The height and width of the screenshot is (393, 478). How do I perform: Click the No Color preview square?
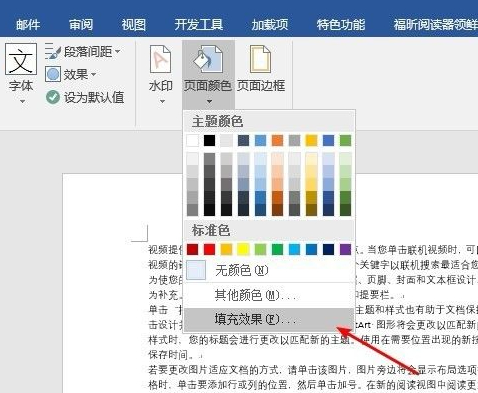[x=196, y=270]
